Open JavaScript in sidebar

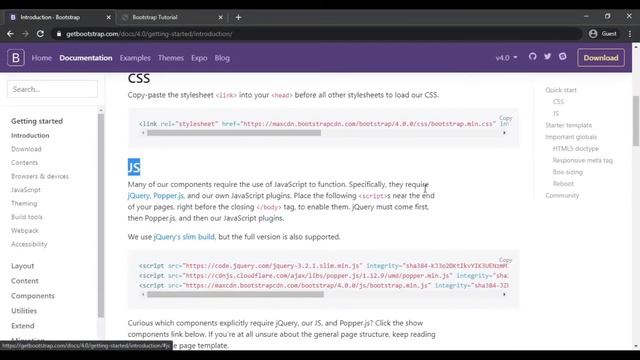26,190
